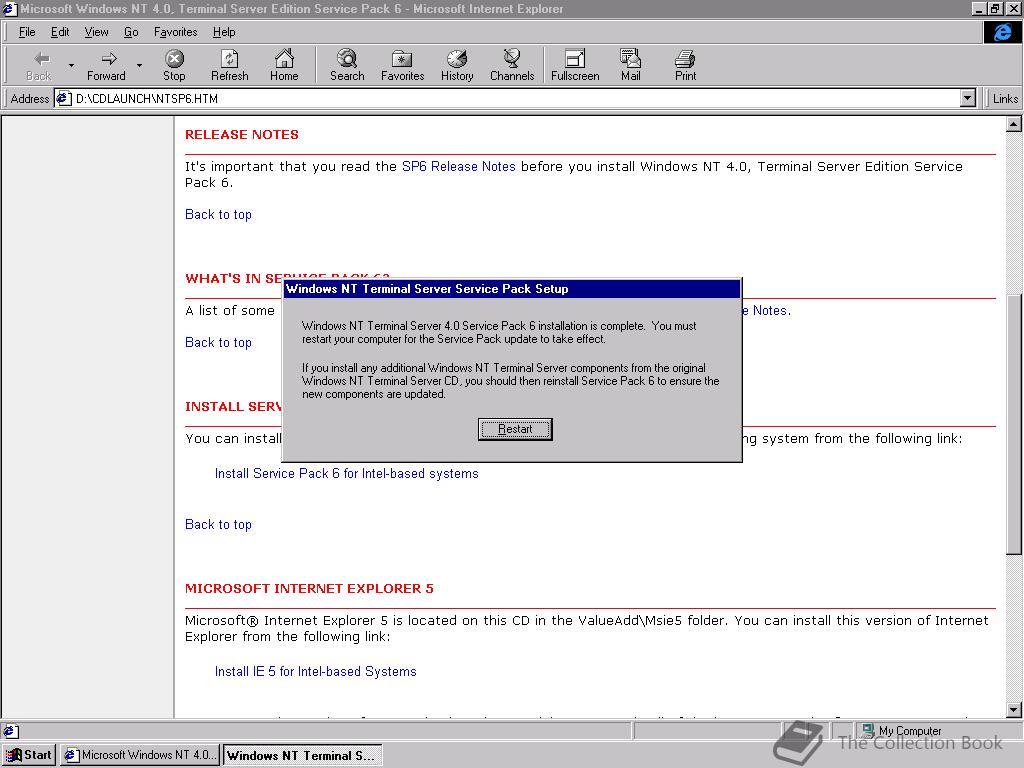The width and height of the screenshot is (1024, 768).
Task: Click the Address bar URL field
Action: [516, 99]
